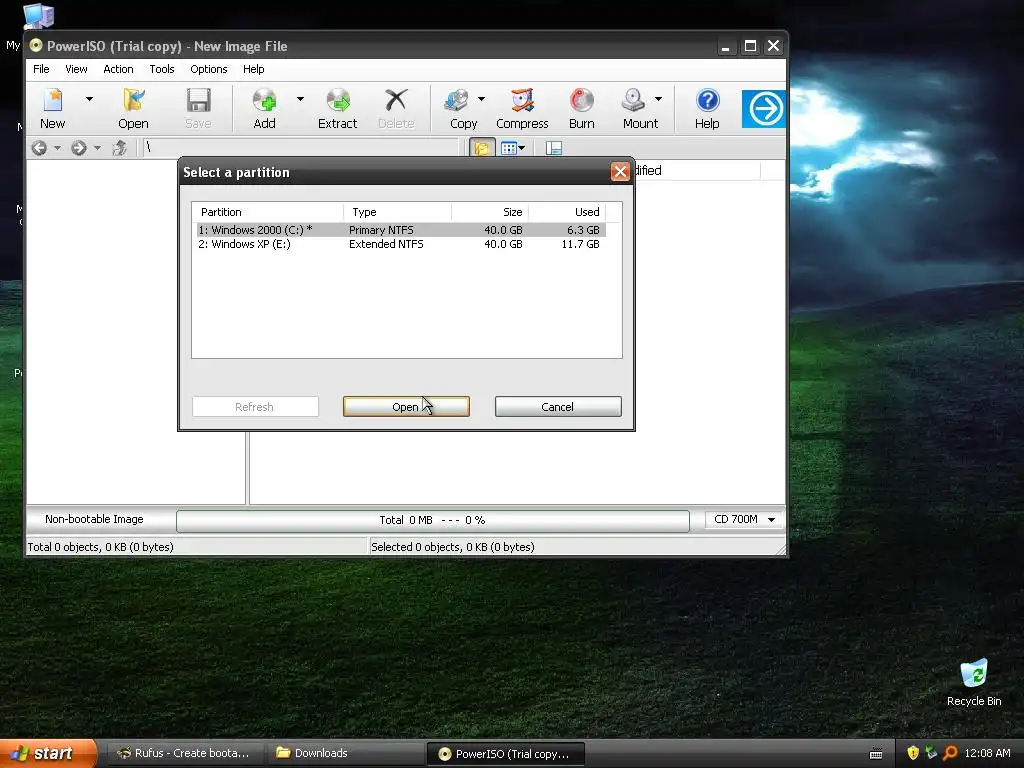1024x768 pixels.
Task: Open the Forward history dropdown arrow
Action: (x=97, y=148)
